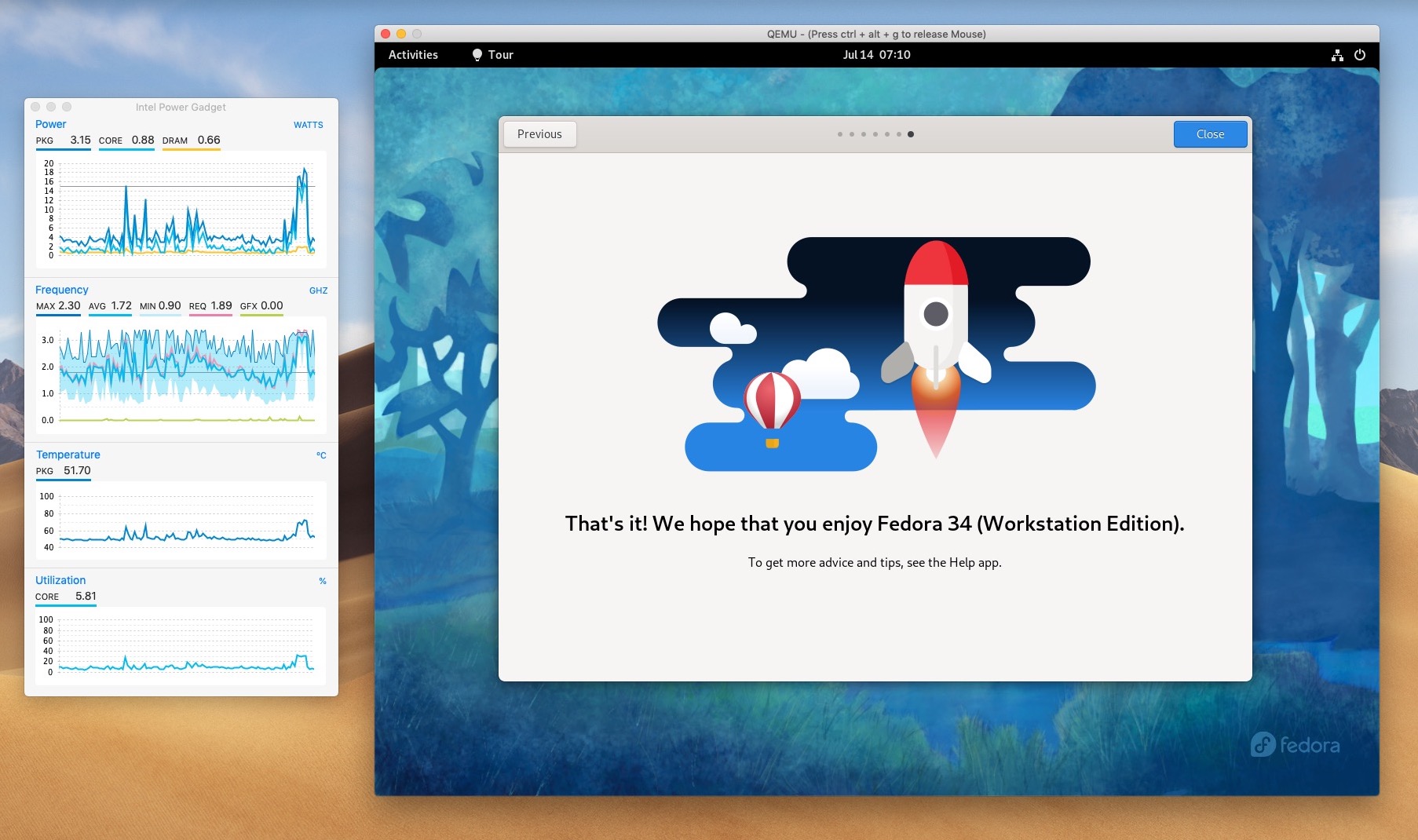Image resolution: width=1418 pixels, height=840 pixels.
Task: Click the REQ 1.89 frequency value
Action: coord(210,306)
